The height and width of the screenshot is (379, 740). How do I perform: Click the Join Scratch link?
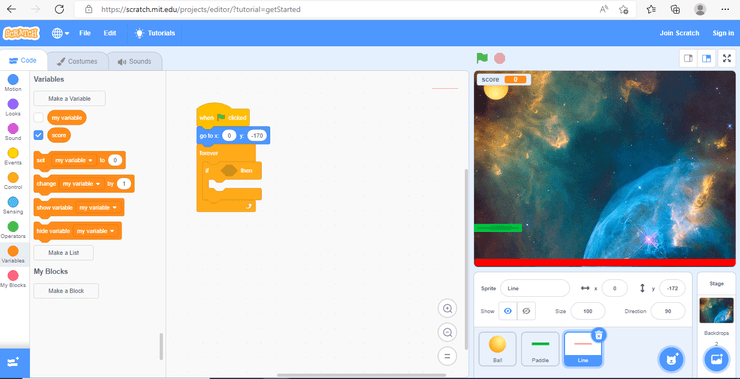[680, 33]
